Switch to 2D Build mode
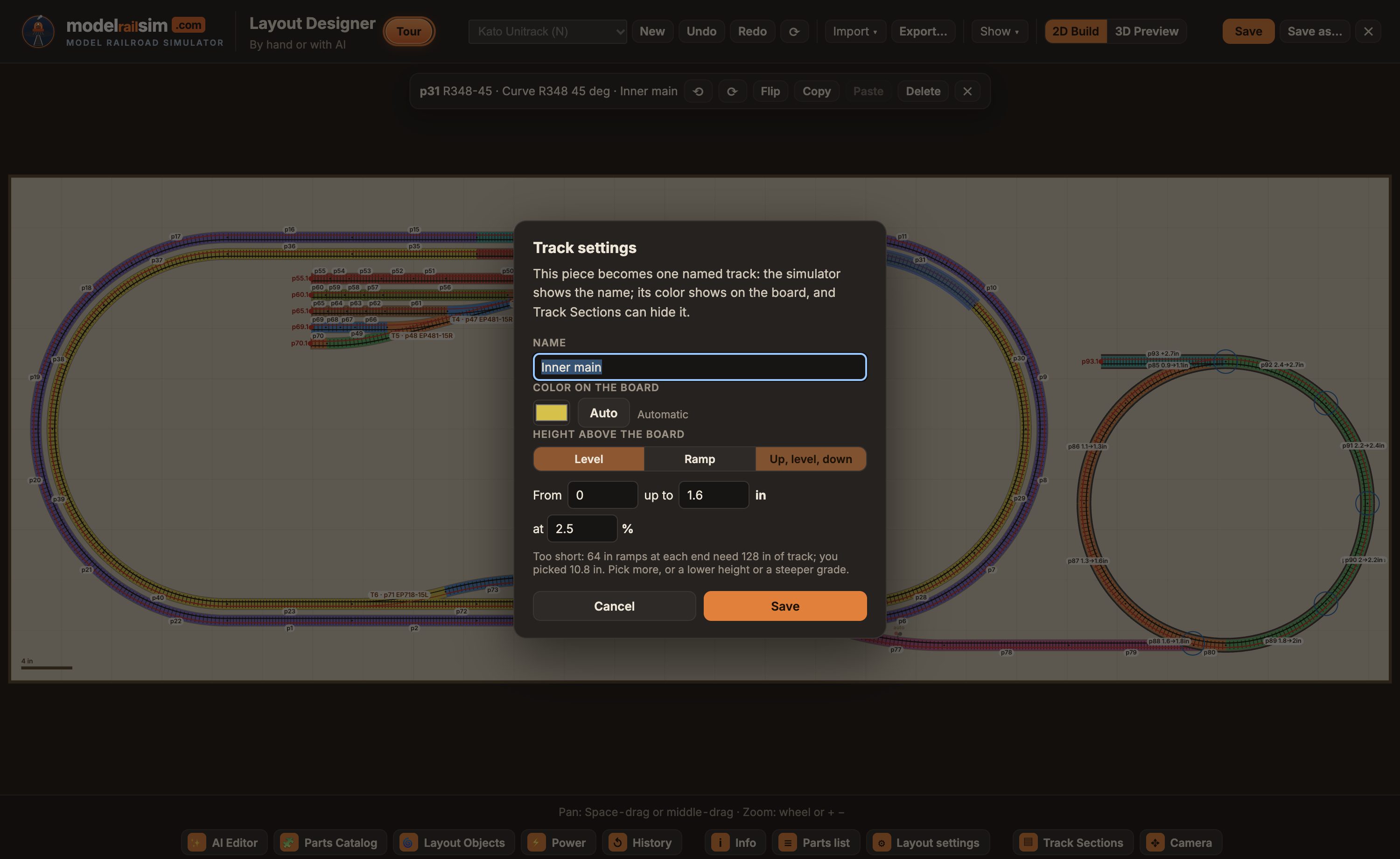This screenshot has height=859, width=1400. coord(1076,31)
